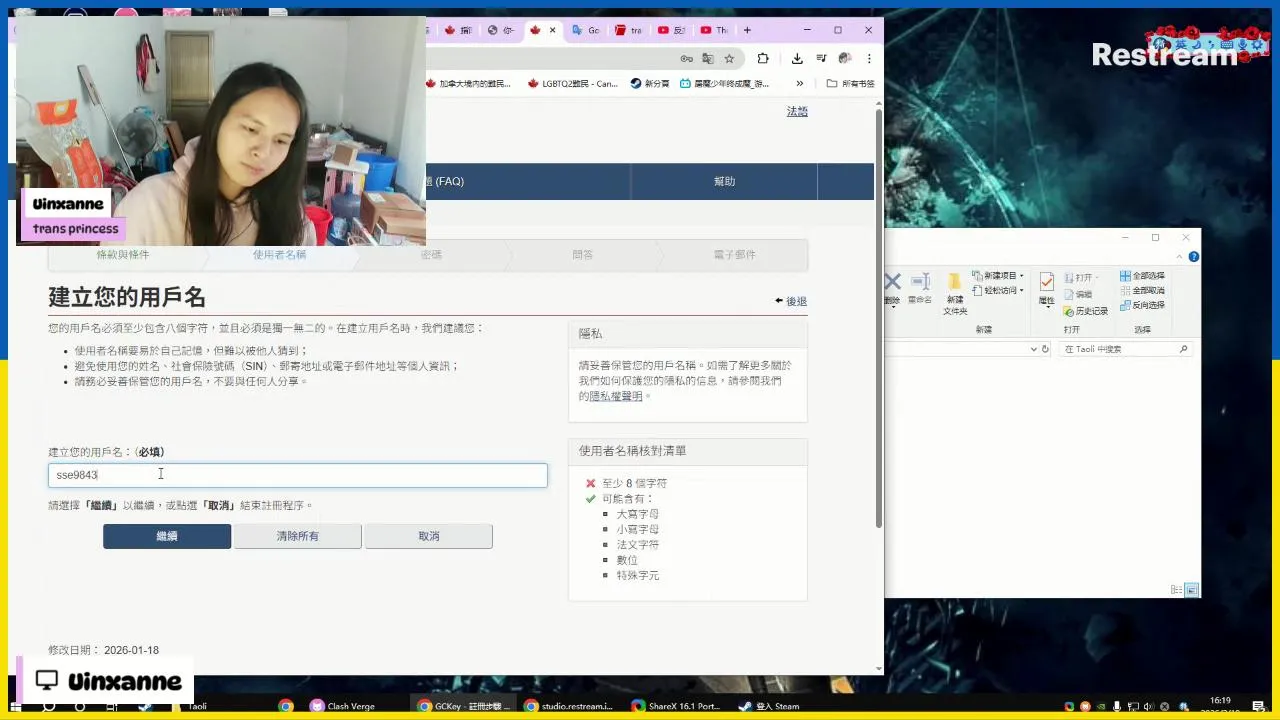Switch to the Google Translate tab
This screenshot has width=1280, height=720.
coord(585,30)
